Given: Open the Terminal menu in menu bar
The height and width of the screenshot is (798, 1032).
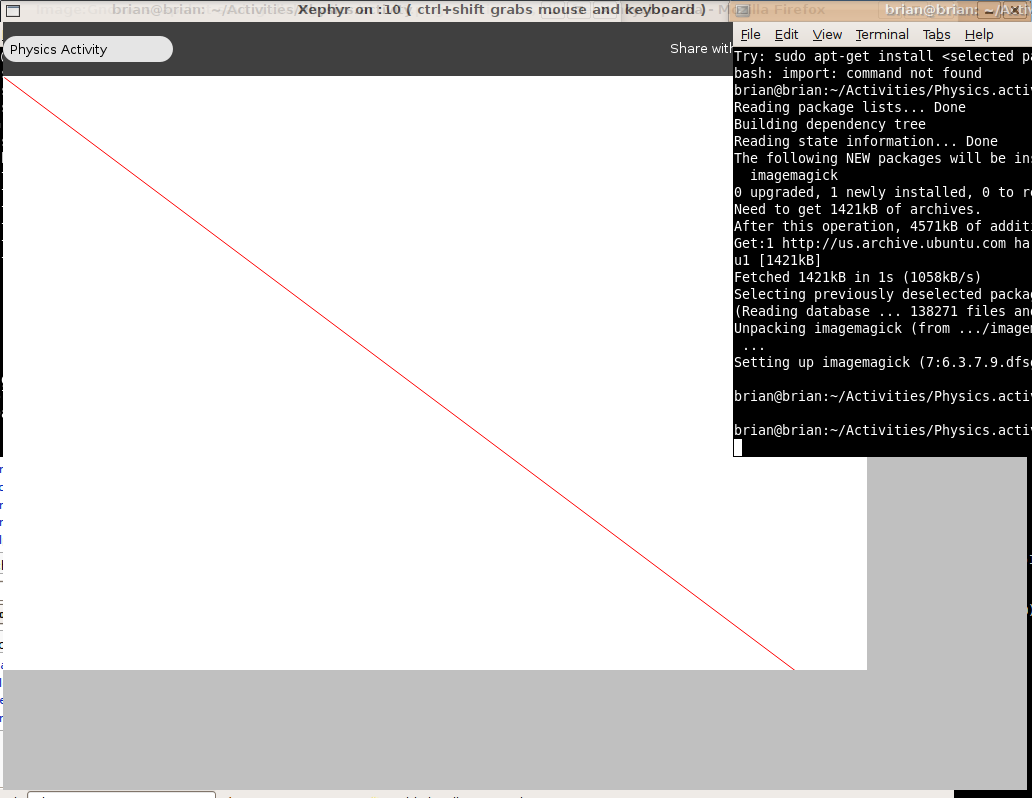Looking at the screenshot, I should coord(882,35).
